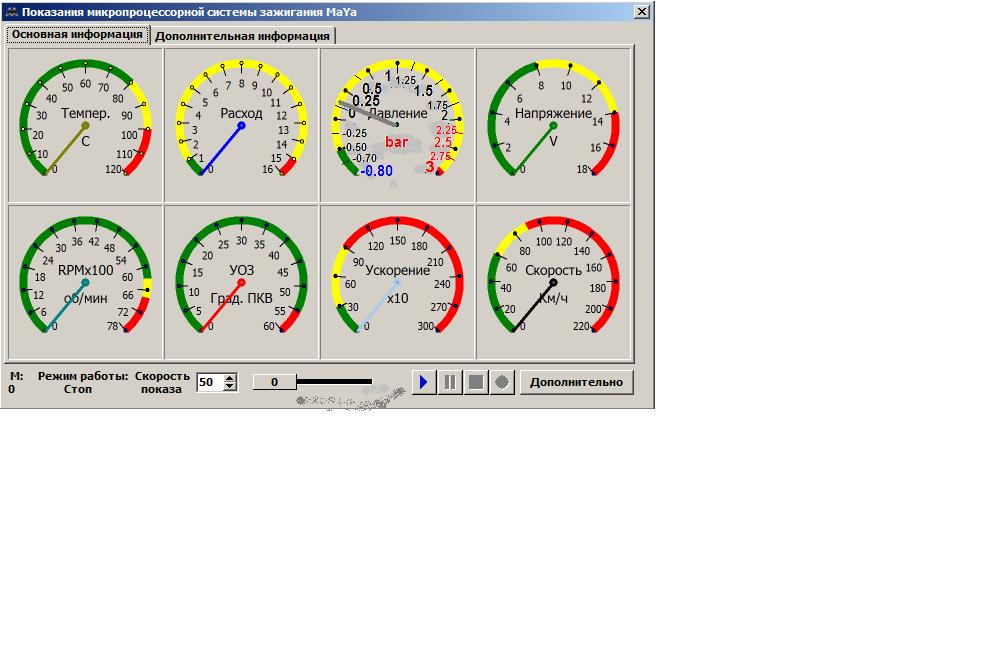This screenshot has height=668, width=1000.
Task: Click the Скорость показа value field
Action: (209, 382)
